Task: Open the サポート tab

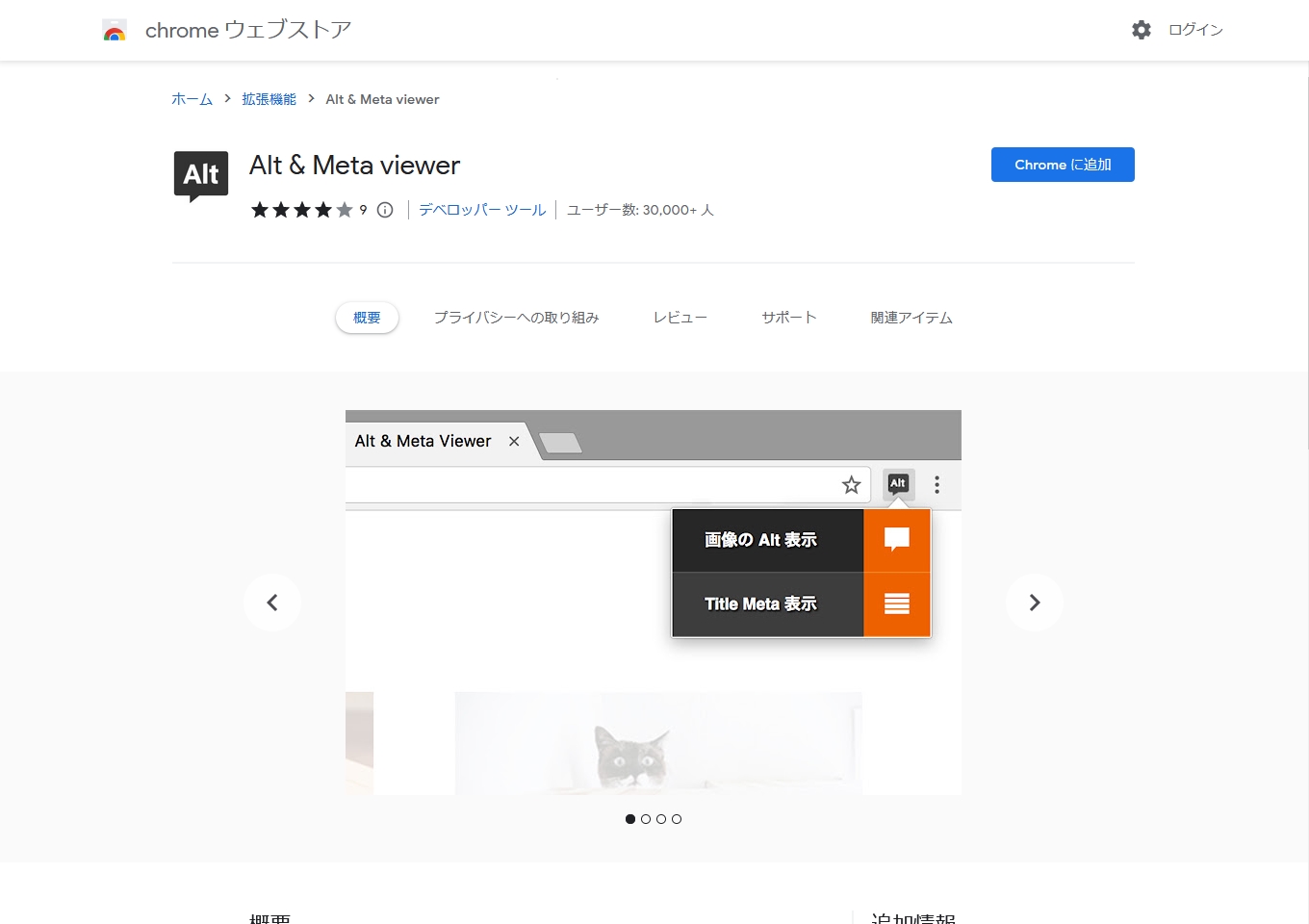Action: tap(788, 318)
